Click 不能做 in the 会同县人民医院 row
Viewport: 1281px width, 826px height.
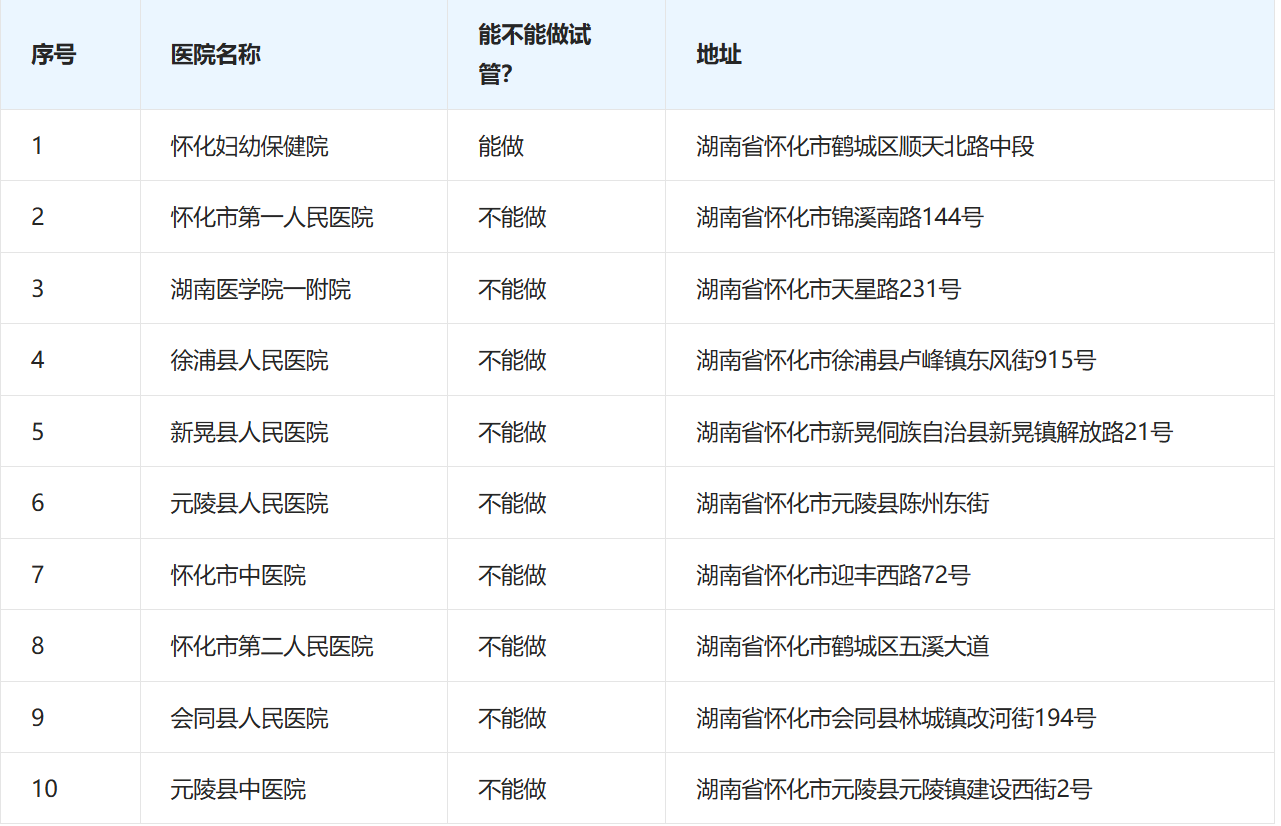[512, 718]
